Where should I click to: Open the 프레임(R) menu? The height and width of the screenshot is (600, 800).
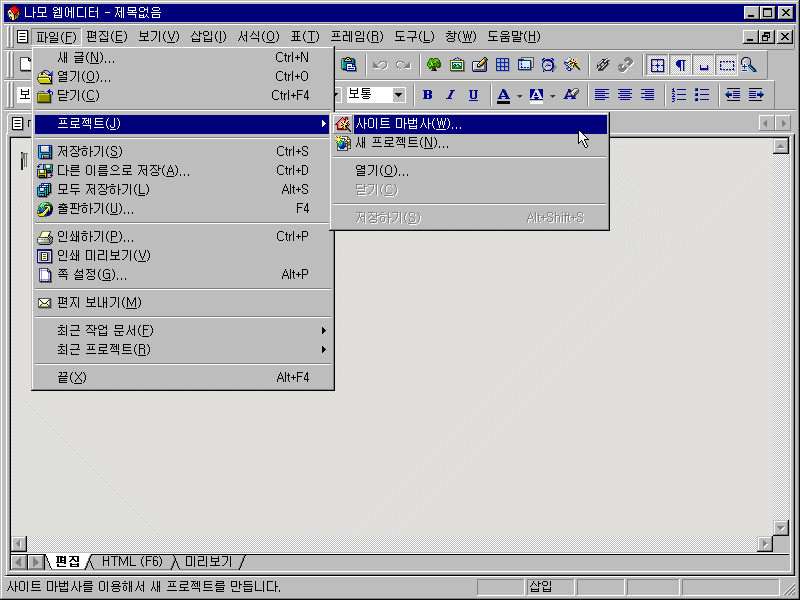357,37
